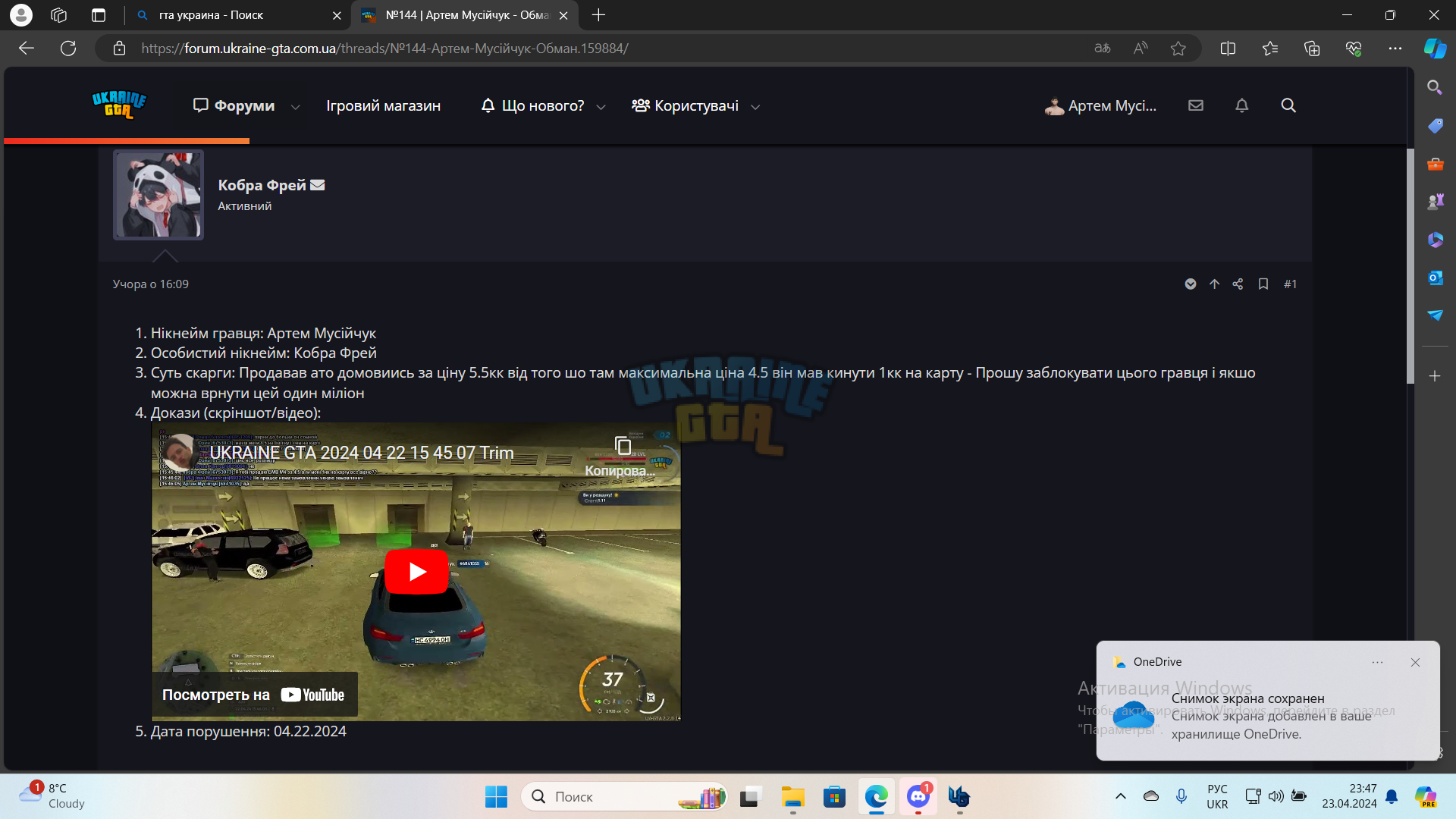This screenshot has width=1456, height=819.
Task: Expand the Користувачі dropdown chevron
Action: click(755, 107)
